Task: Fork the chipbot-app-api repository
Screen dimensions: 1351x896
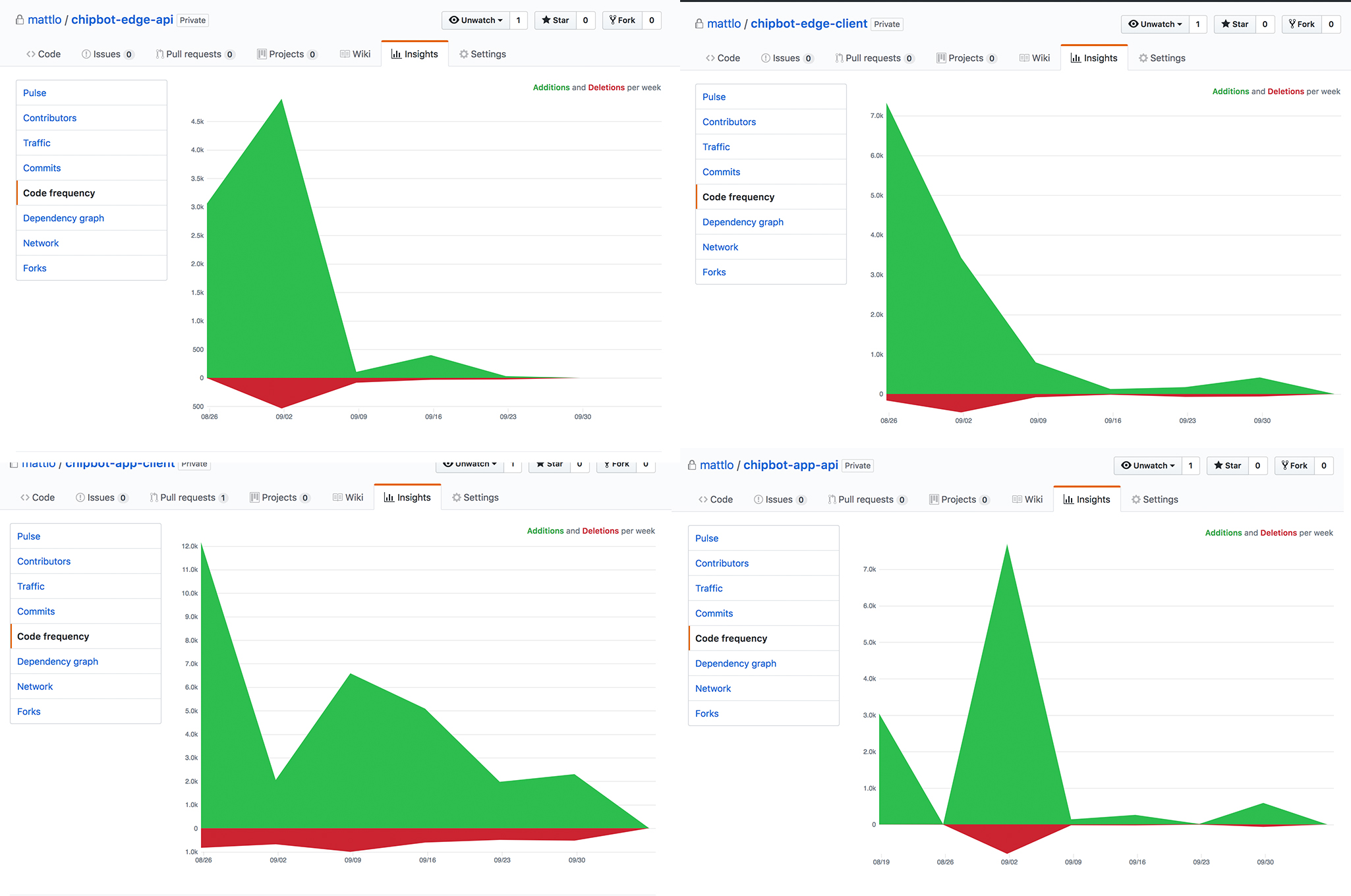Action: (1294, 466)
